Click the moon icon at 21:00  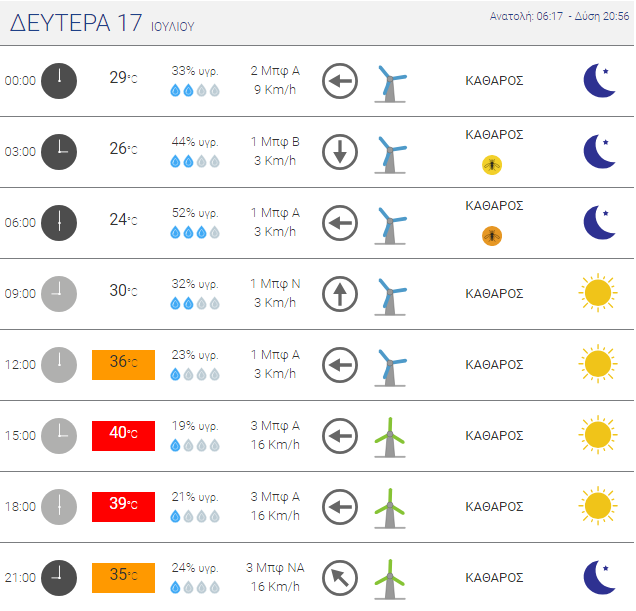tap(599, 577)
